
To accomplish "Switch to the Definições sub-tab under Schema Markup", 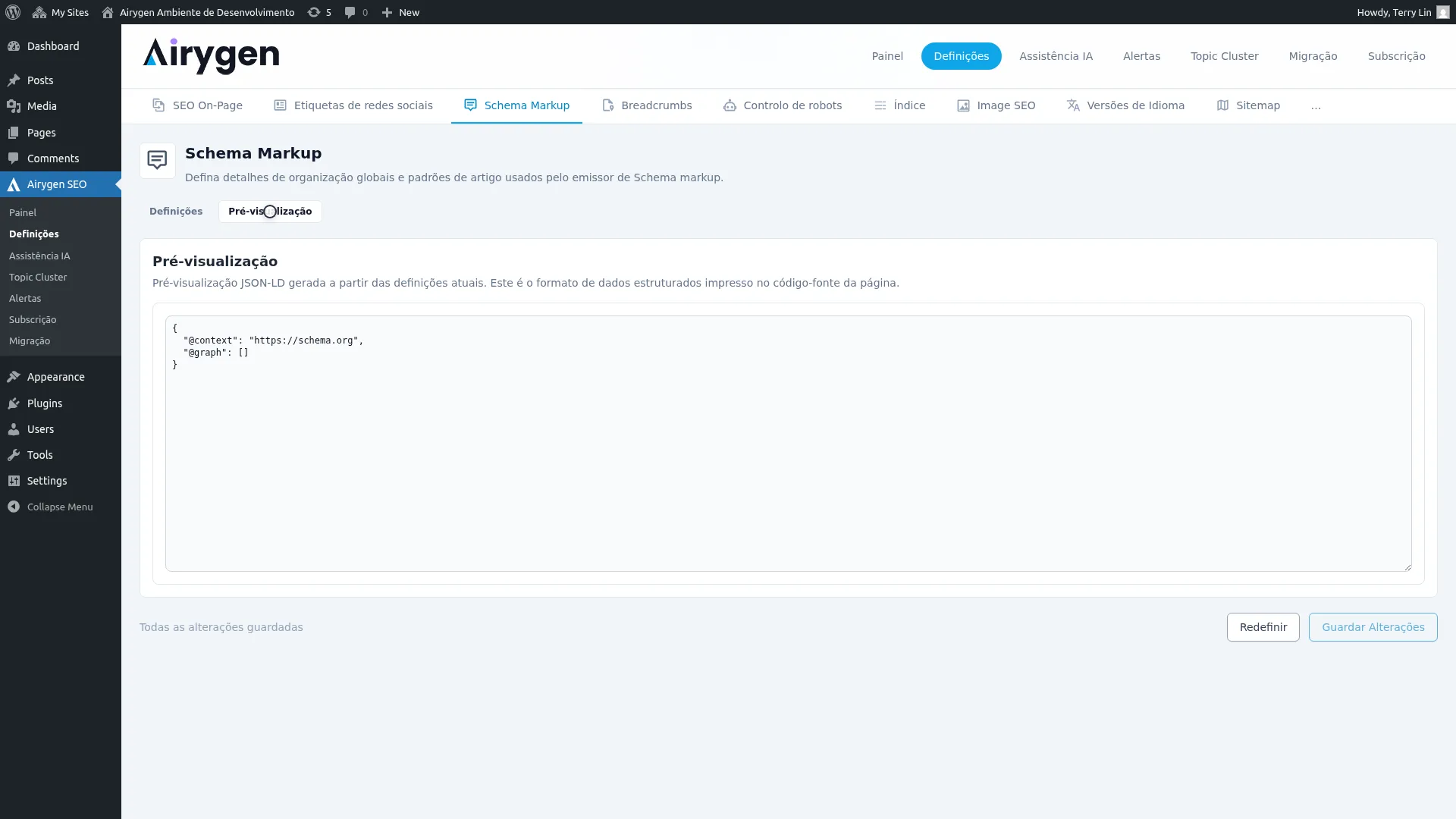I will [x=176, y=212].
